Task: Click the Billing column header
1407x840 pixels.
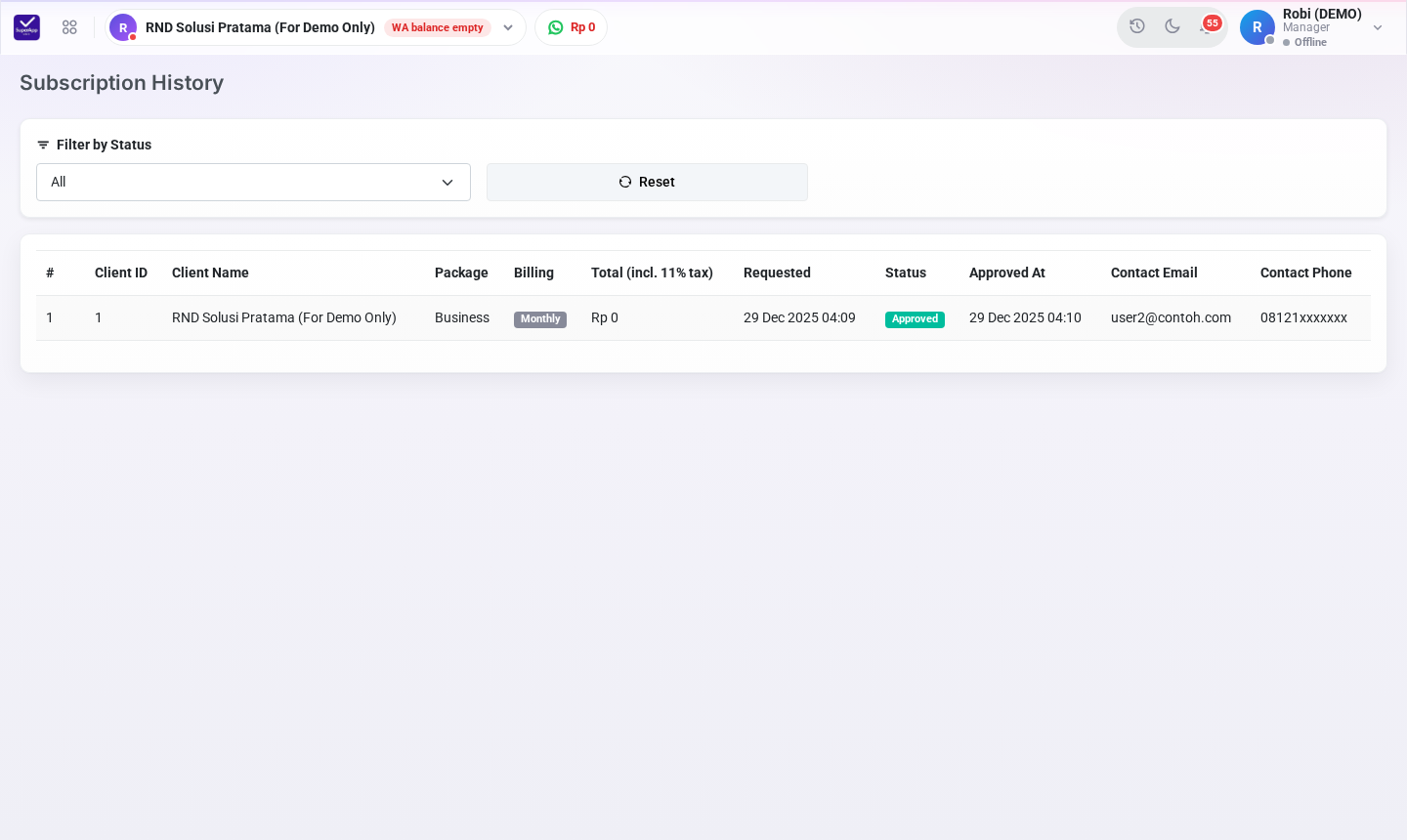Action: coord(533,273)
